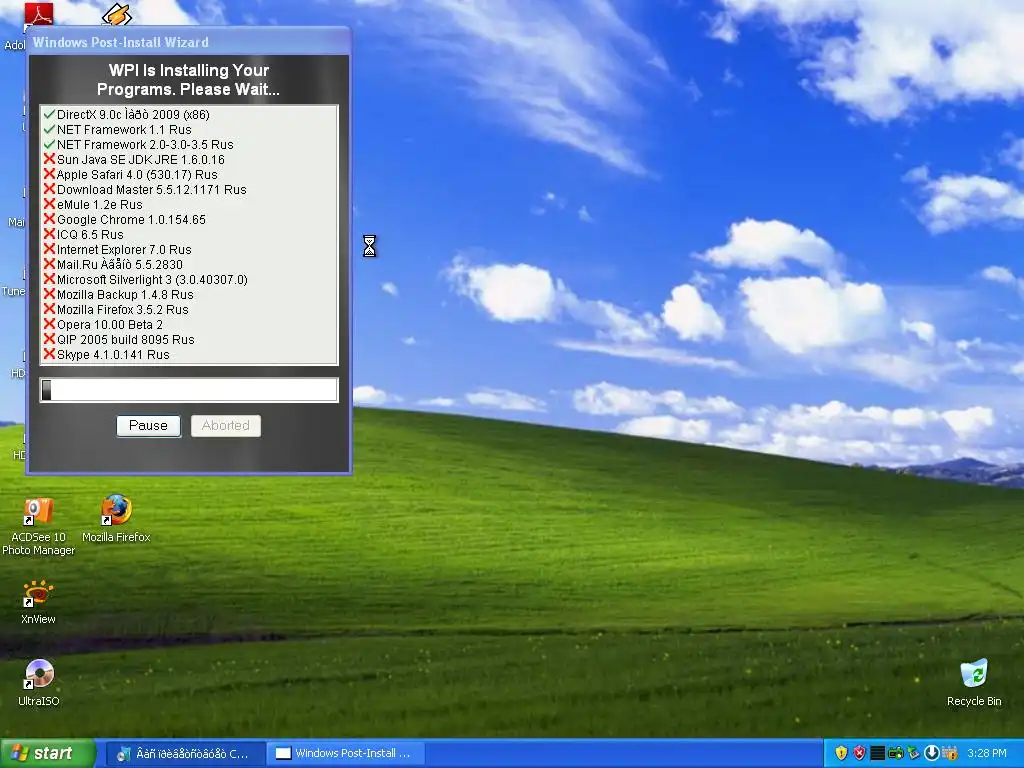Click the round download-arrow tray icon
The height and width of the screenshot is (768, 1024).
tap(931, 753)
